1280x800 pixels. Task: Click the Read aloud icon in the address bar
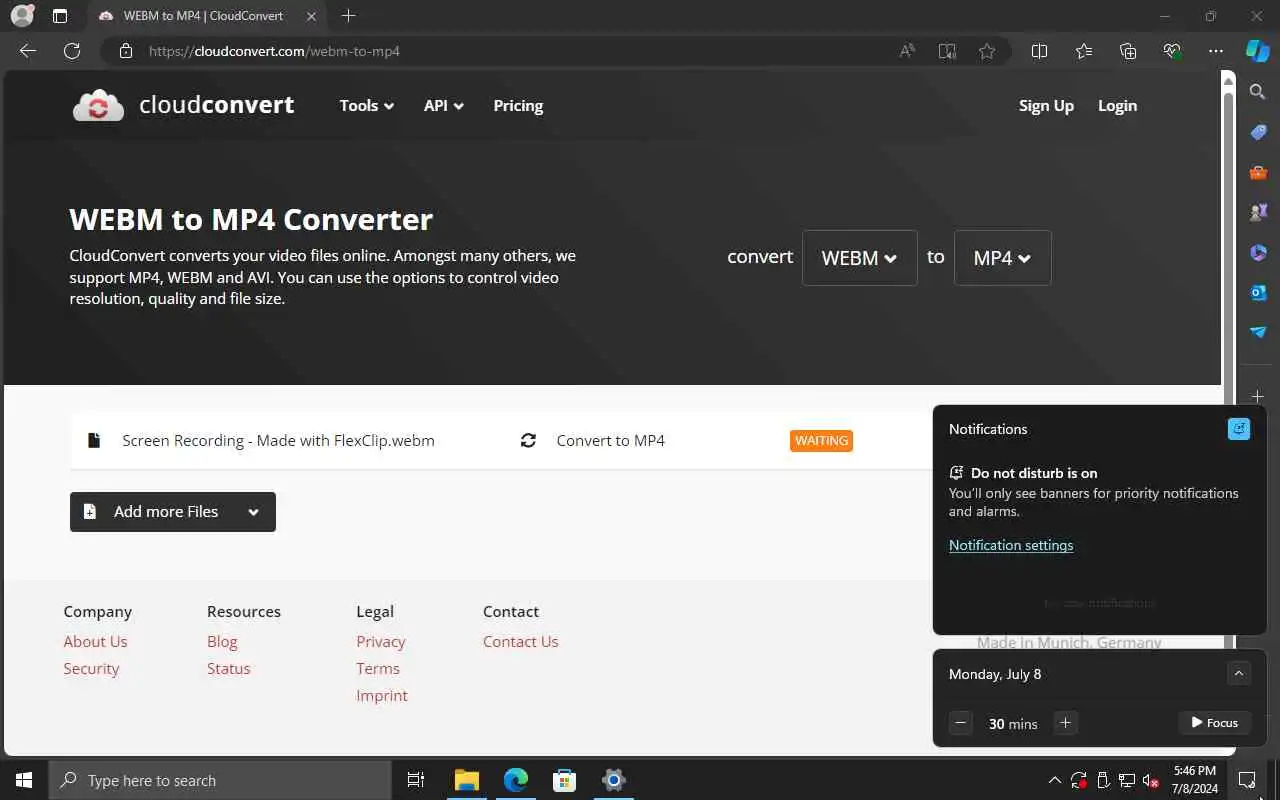907,51
